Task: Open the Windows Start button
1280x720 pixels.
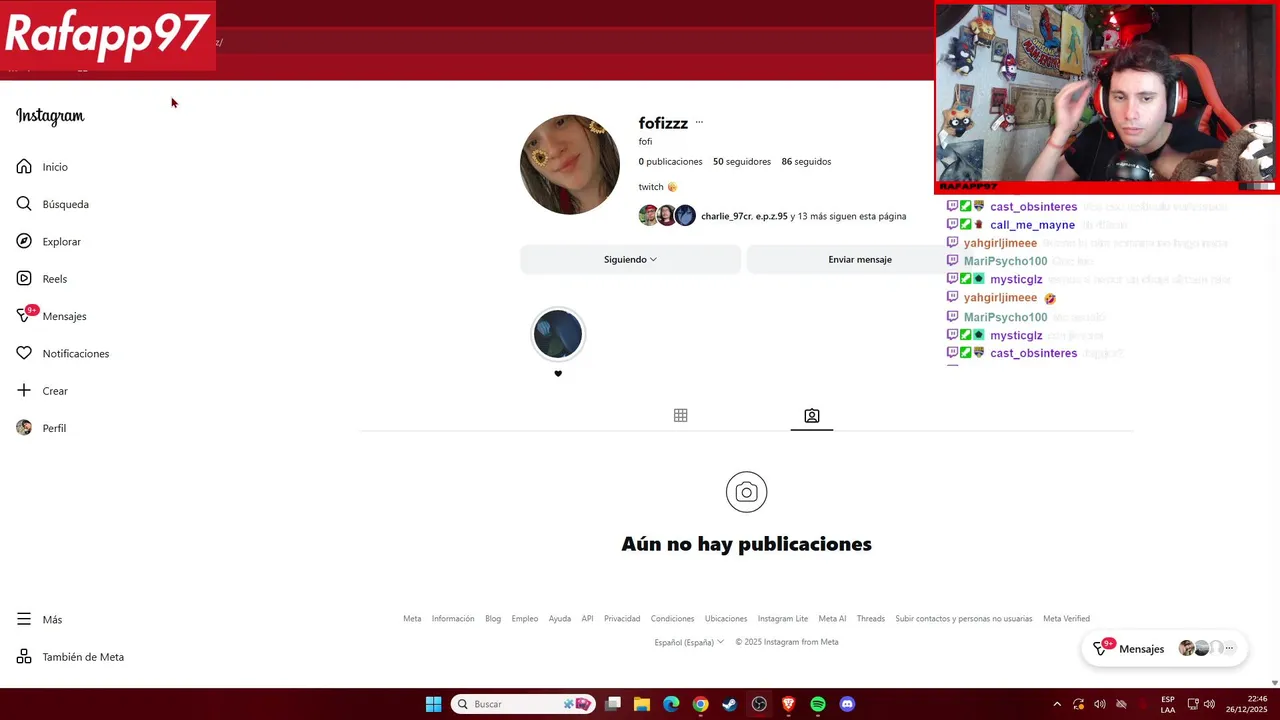Action: click(433, 704)
